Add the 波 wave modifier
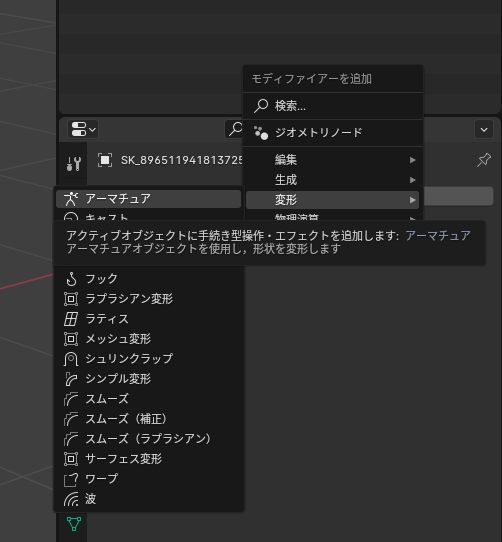Image resolution: width=502 pixels, height=542 pixels. click(149, 499)
